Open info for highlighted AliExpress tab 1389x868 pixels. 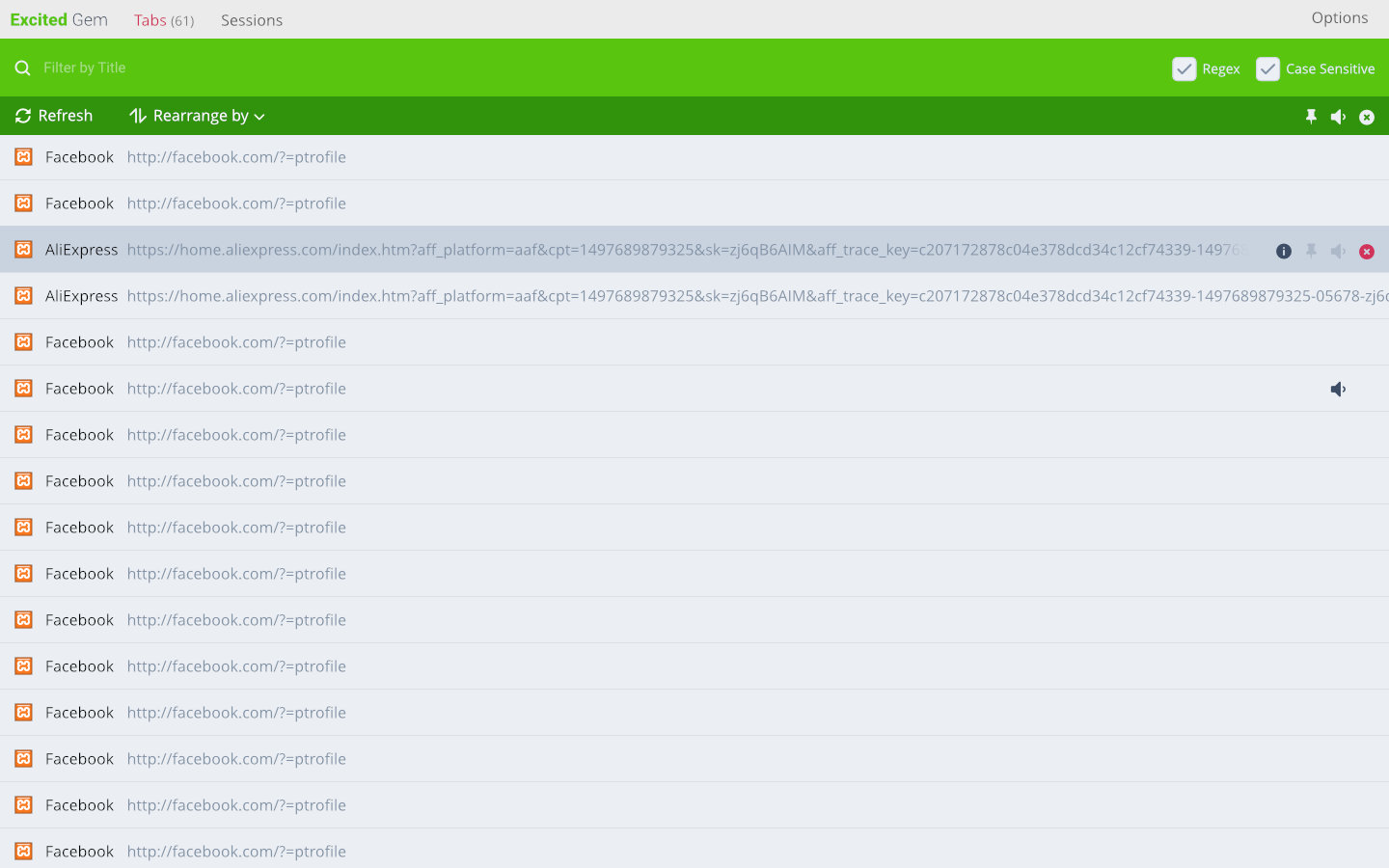[1284, 251]
